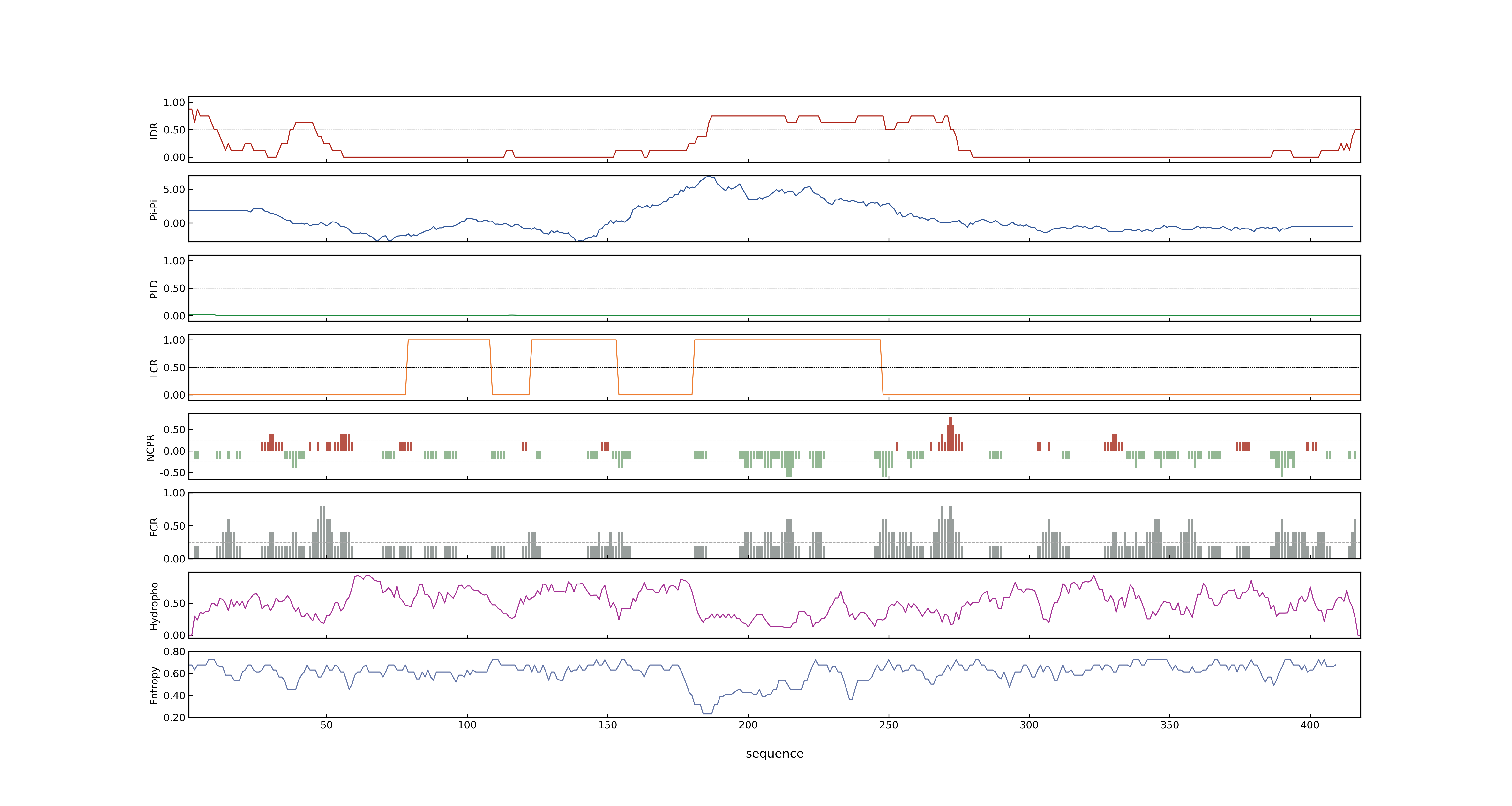The width and height of the screenshot is (1512, 806).
Task: Click the 1.00 tick on FCR axis
Action: tap(174, 493)
